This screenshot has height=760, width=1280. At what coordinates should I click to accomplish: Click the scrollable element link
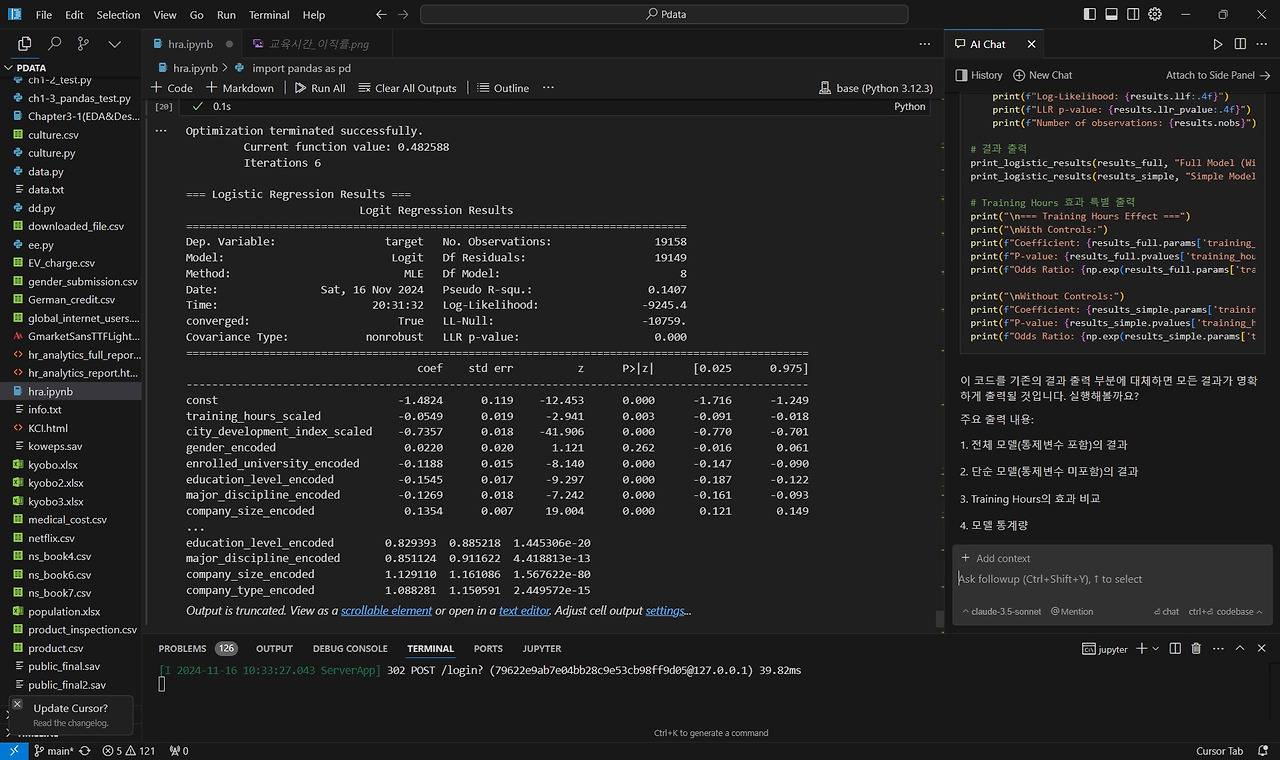(386, 611)
